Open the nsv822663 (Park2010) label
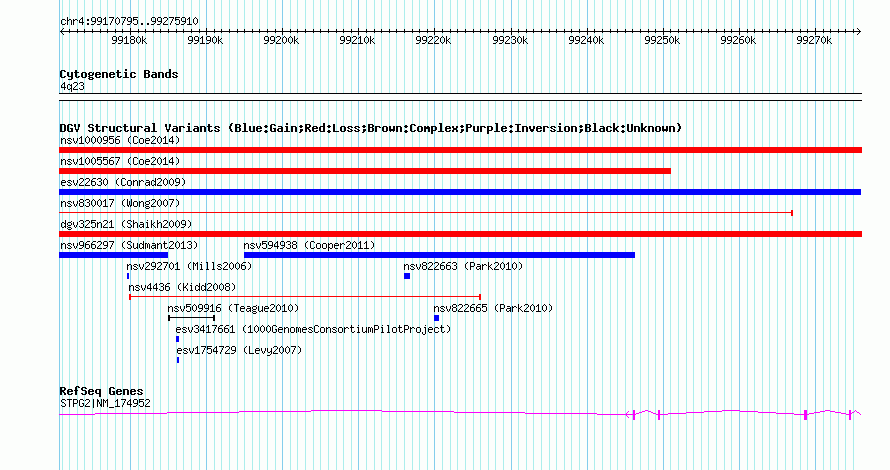The height and width of the screenshot is (470, 890). [463, 266]
